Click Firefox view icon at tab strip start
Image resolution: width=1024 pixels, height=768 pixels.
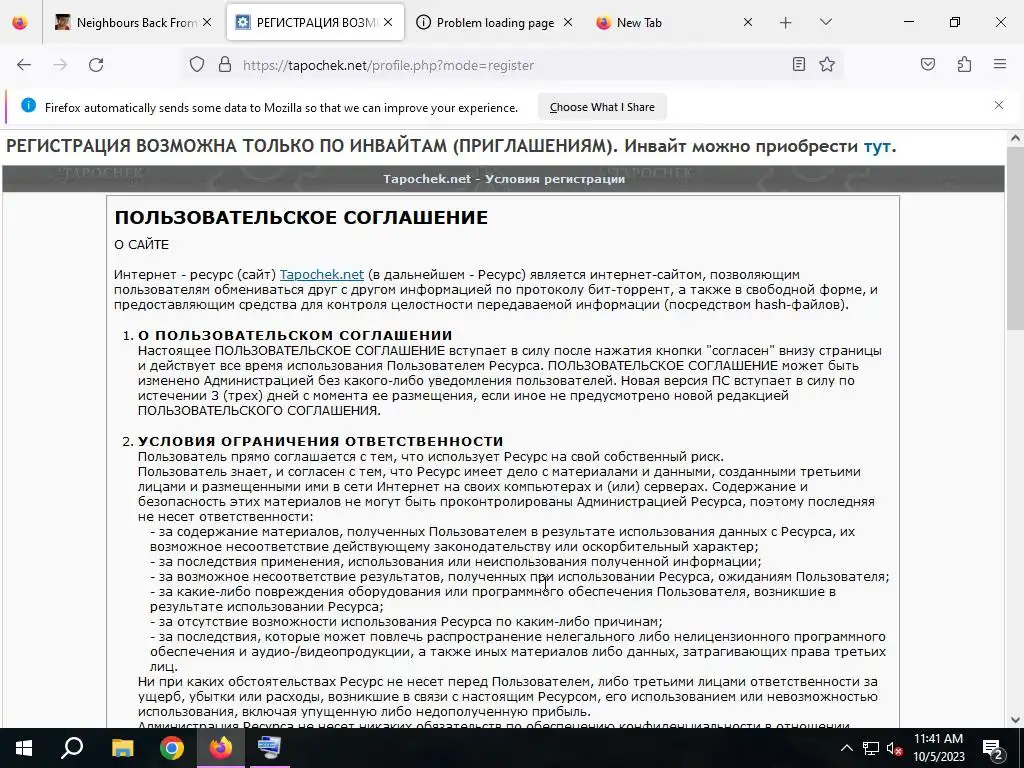[20, 23]
